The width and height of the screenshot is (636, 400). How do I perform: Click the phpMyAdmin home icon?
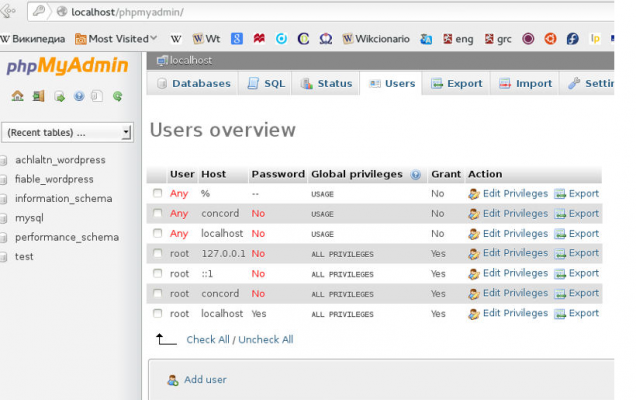17,96
